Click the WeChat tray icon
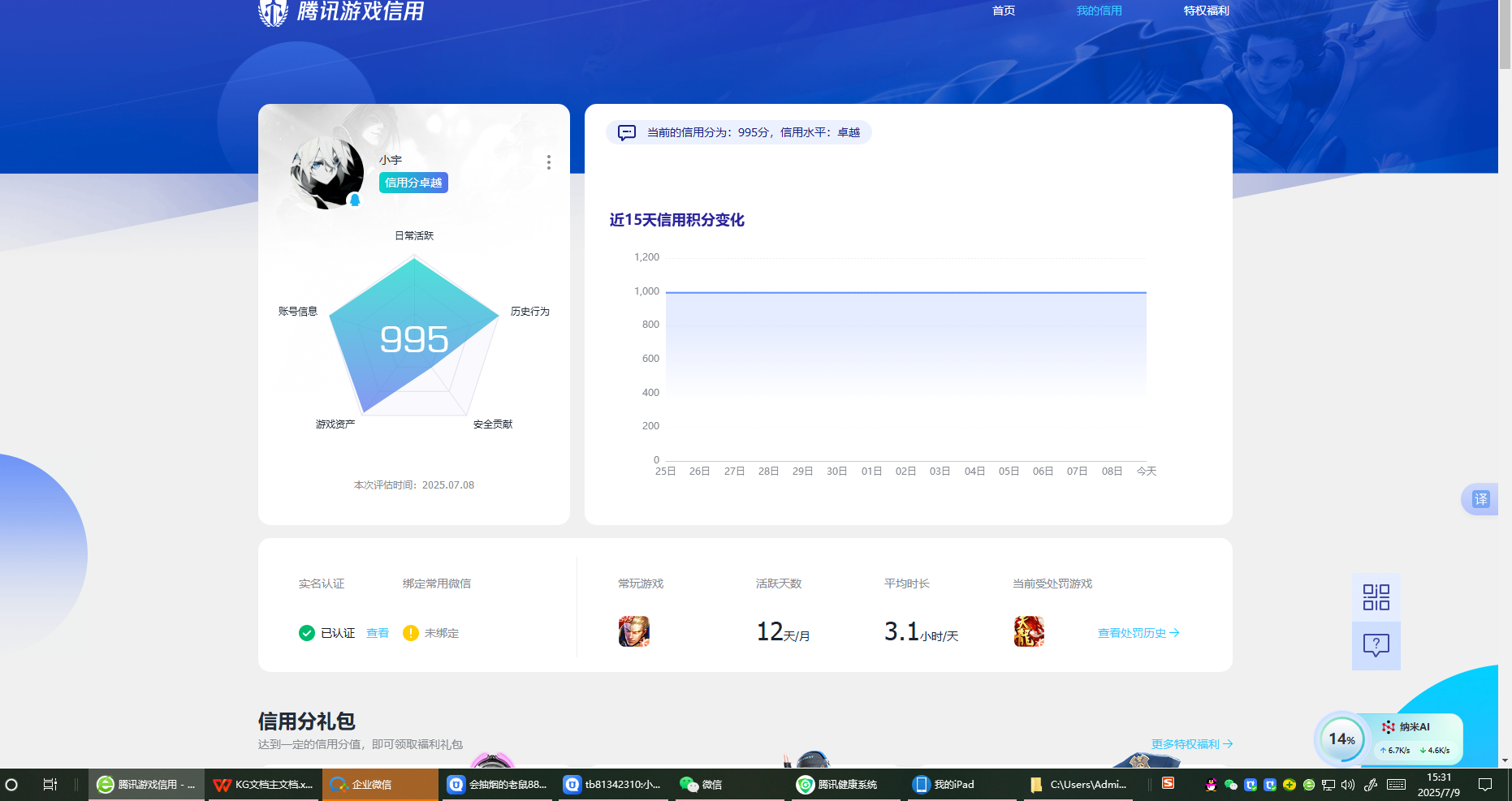1512x801 pixels. 1231,785
